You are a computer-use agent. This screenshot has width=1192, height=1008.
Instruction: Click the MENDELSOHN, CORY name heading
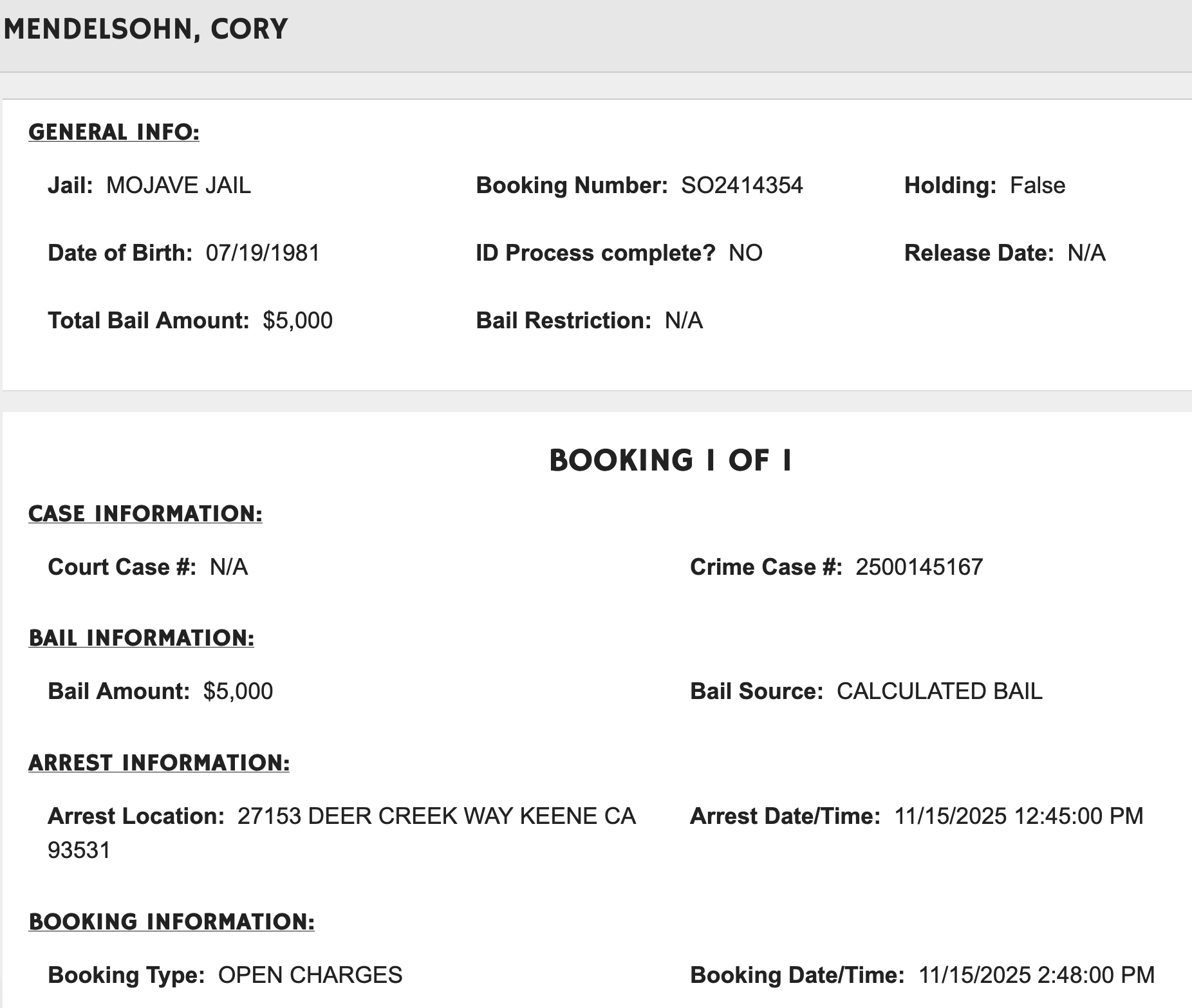[145, 29]
